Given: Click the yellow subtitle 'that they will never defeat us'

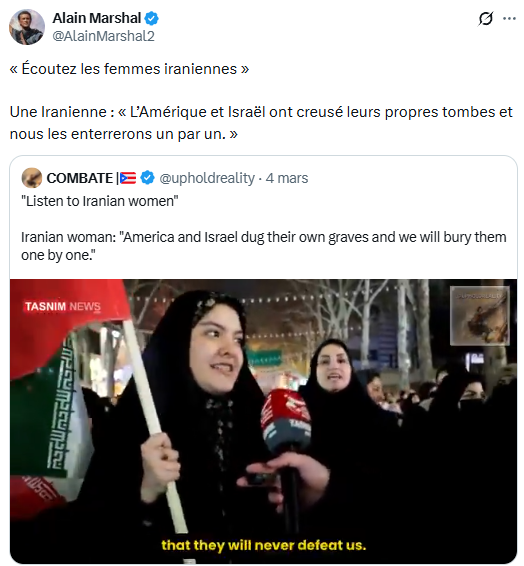Looking at the screenshot, I should pyautogui.click(x=263, y=545).
